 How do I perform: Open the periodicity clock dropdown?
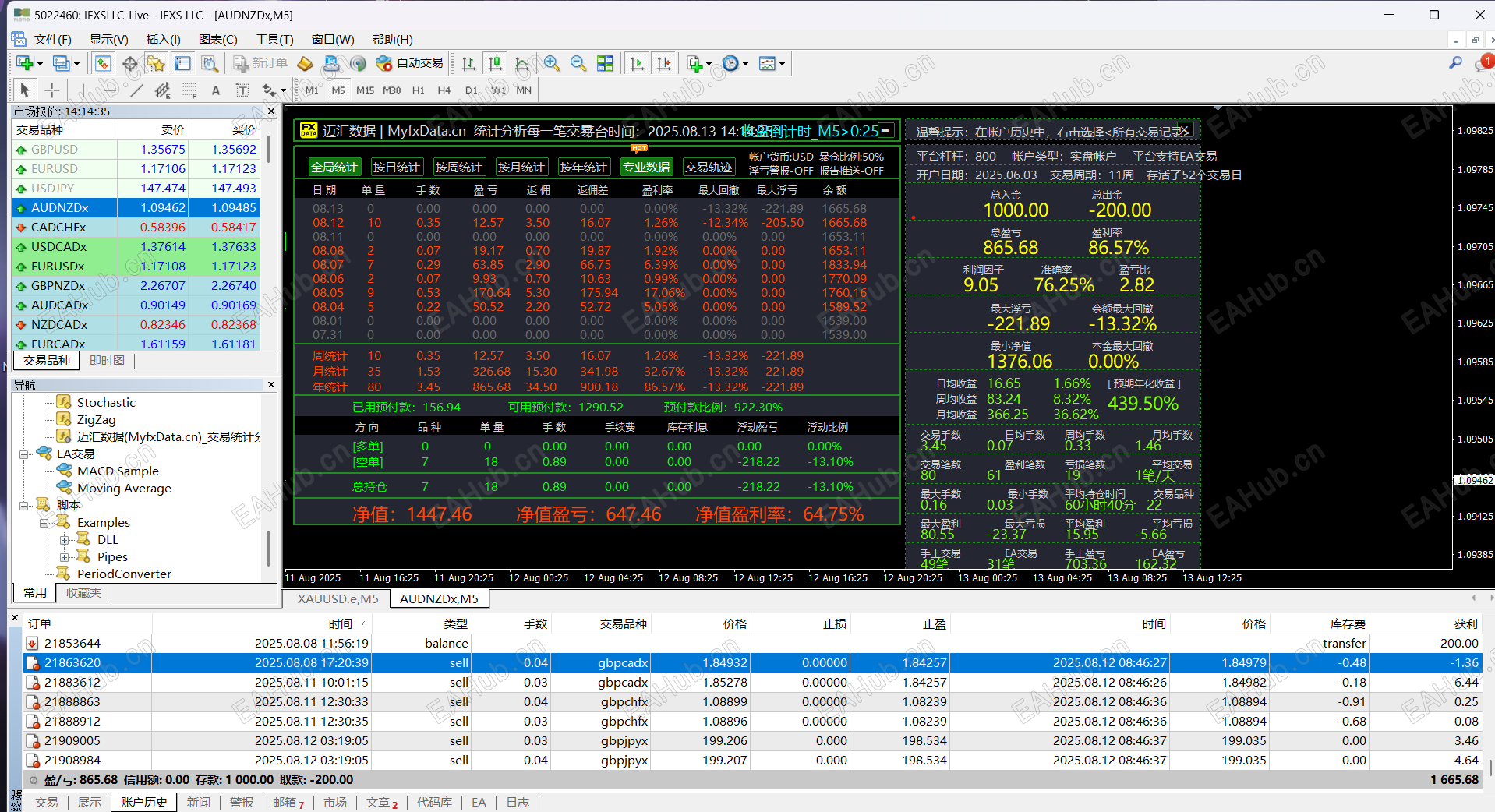pyautogui.click(x=735, y=64)
